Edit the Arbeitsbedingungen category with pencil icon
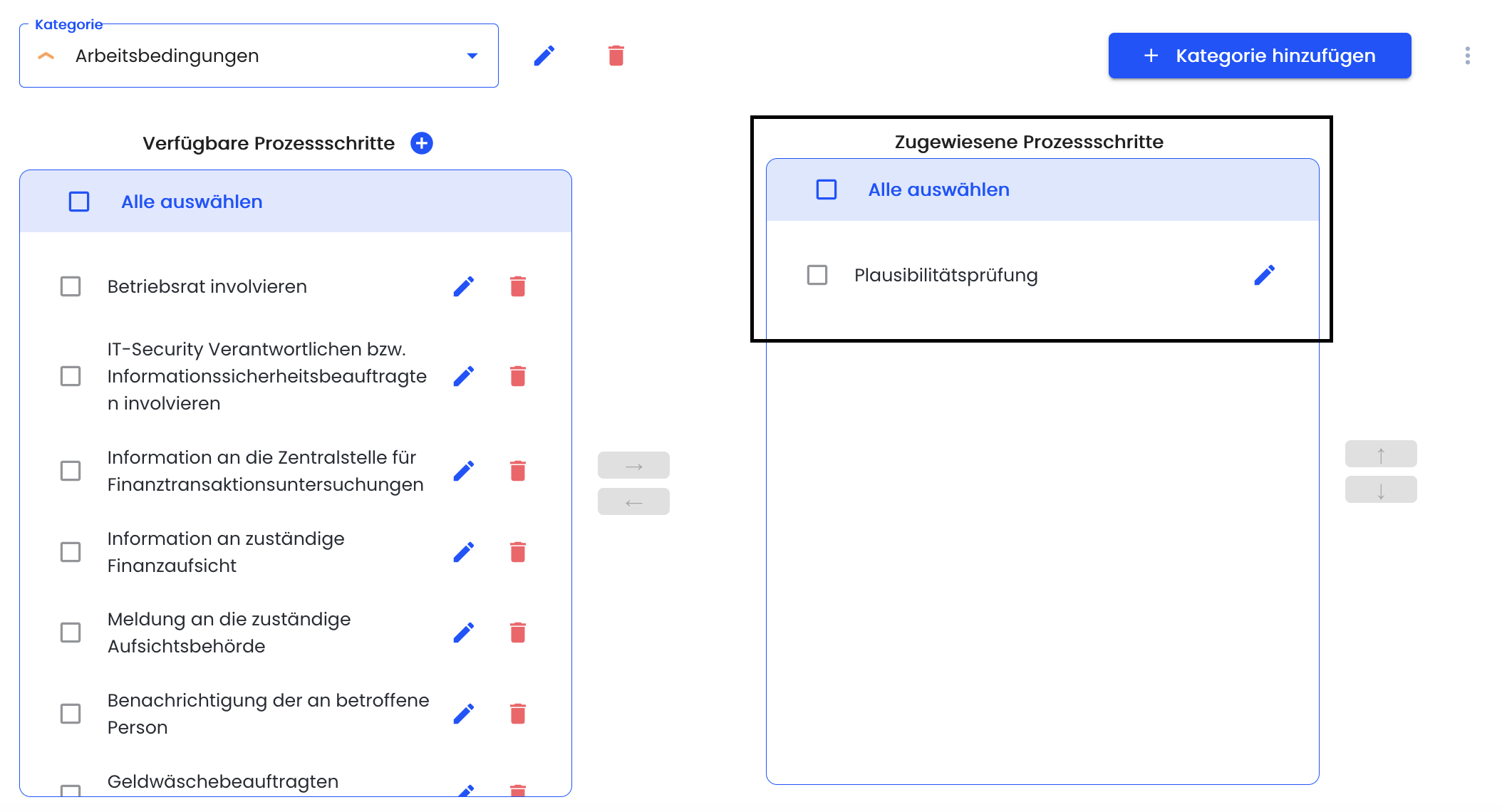The image size is (1502, 812). pos(544,56)
